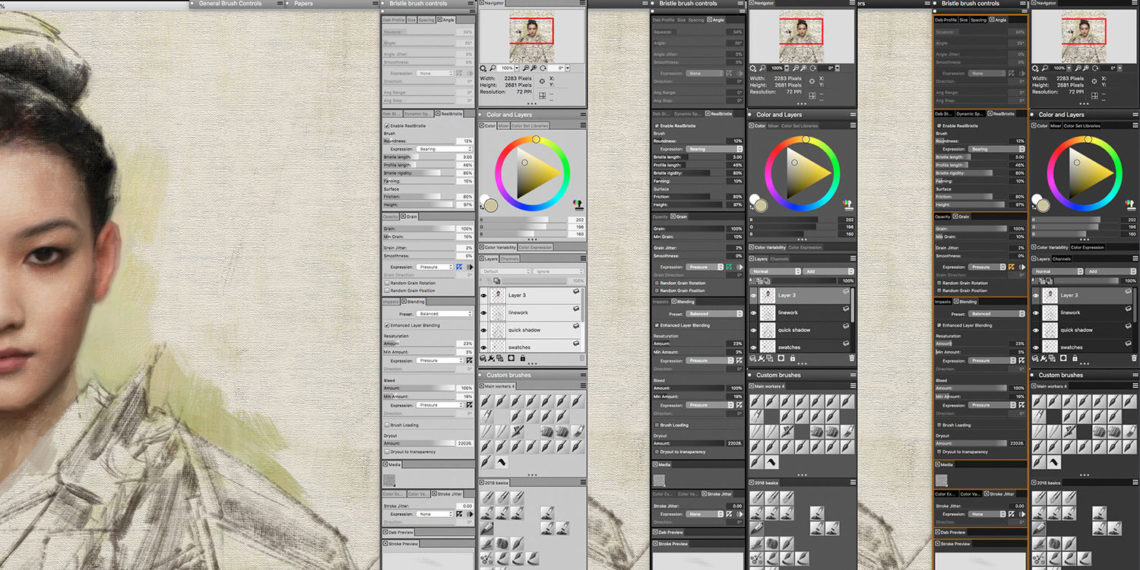
Task: Click rotate canvas icon in medium theme Navigator
Action: (814, 68)
